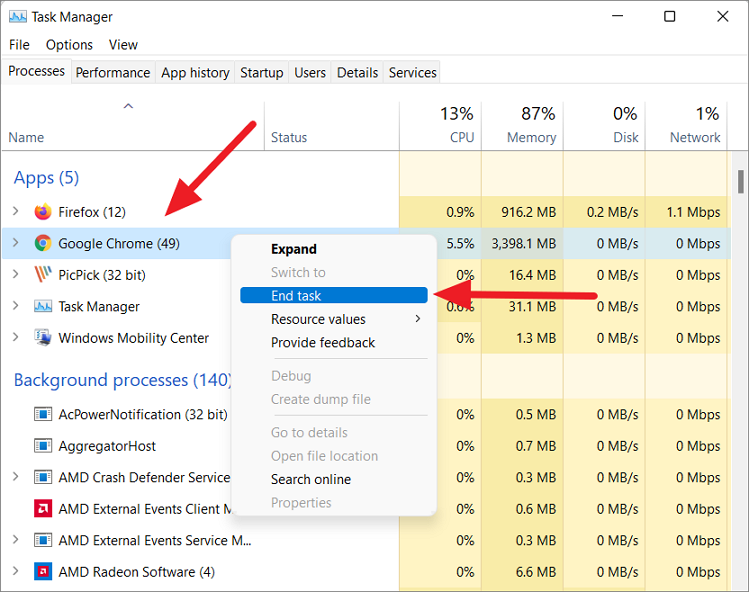Expand the Google Chrome (49) group
Screen dimensions: 749x592
[x=16, y=243]
